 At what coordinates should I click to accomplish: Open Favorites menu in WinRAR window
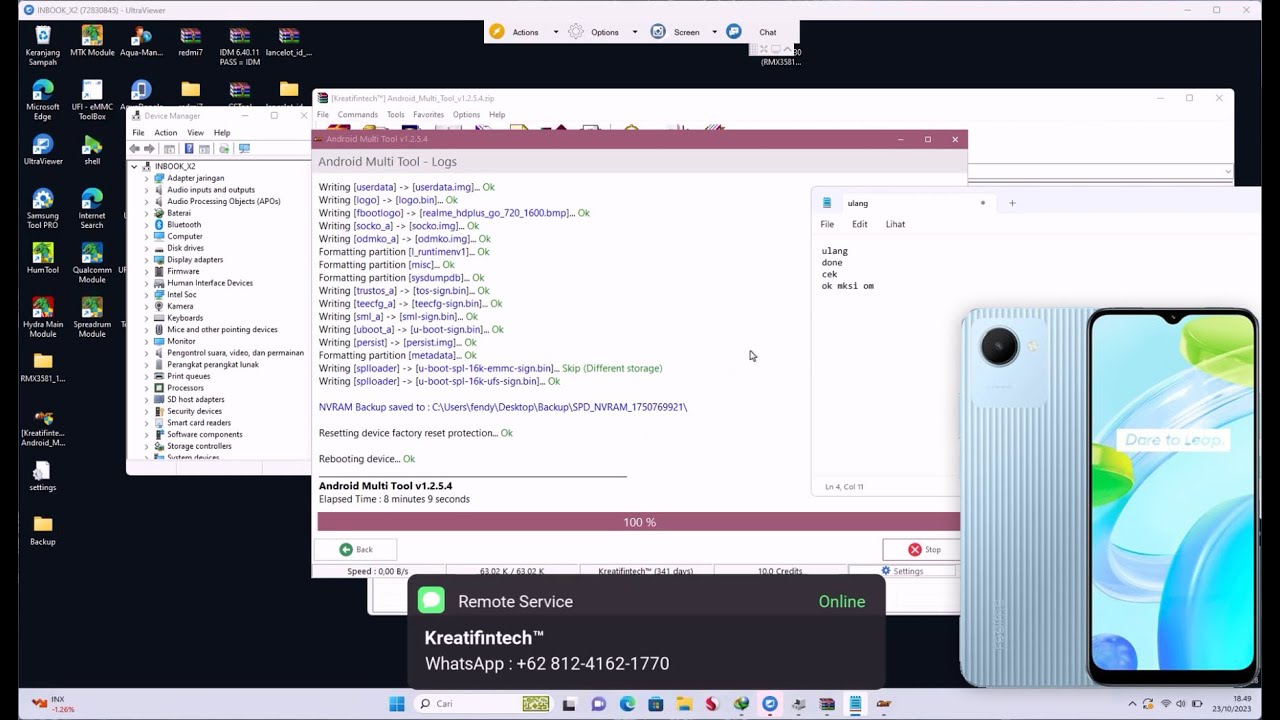click(428, 115)
